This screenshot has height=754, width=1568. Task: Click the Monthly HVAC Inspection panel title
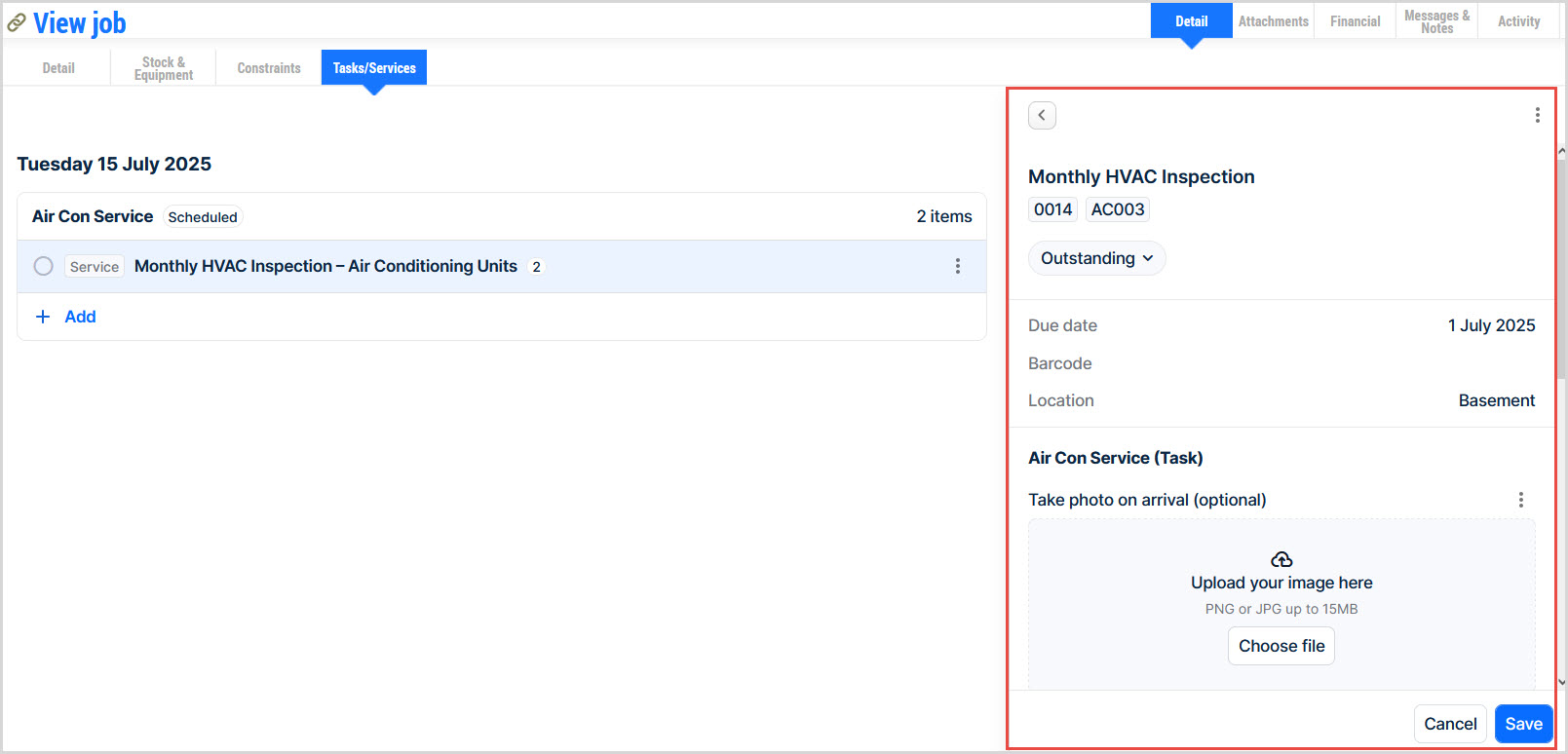pos(1141,176)
